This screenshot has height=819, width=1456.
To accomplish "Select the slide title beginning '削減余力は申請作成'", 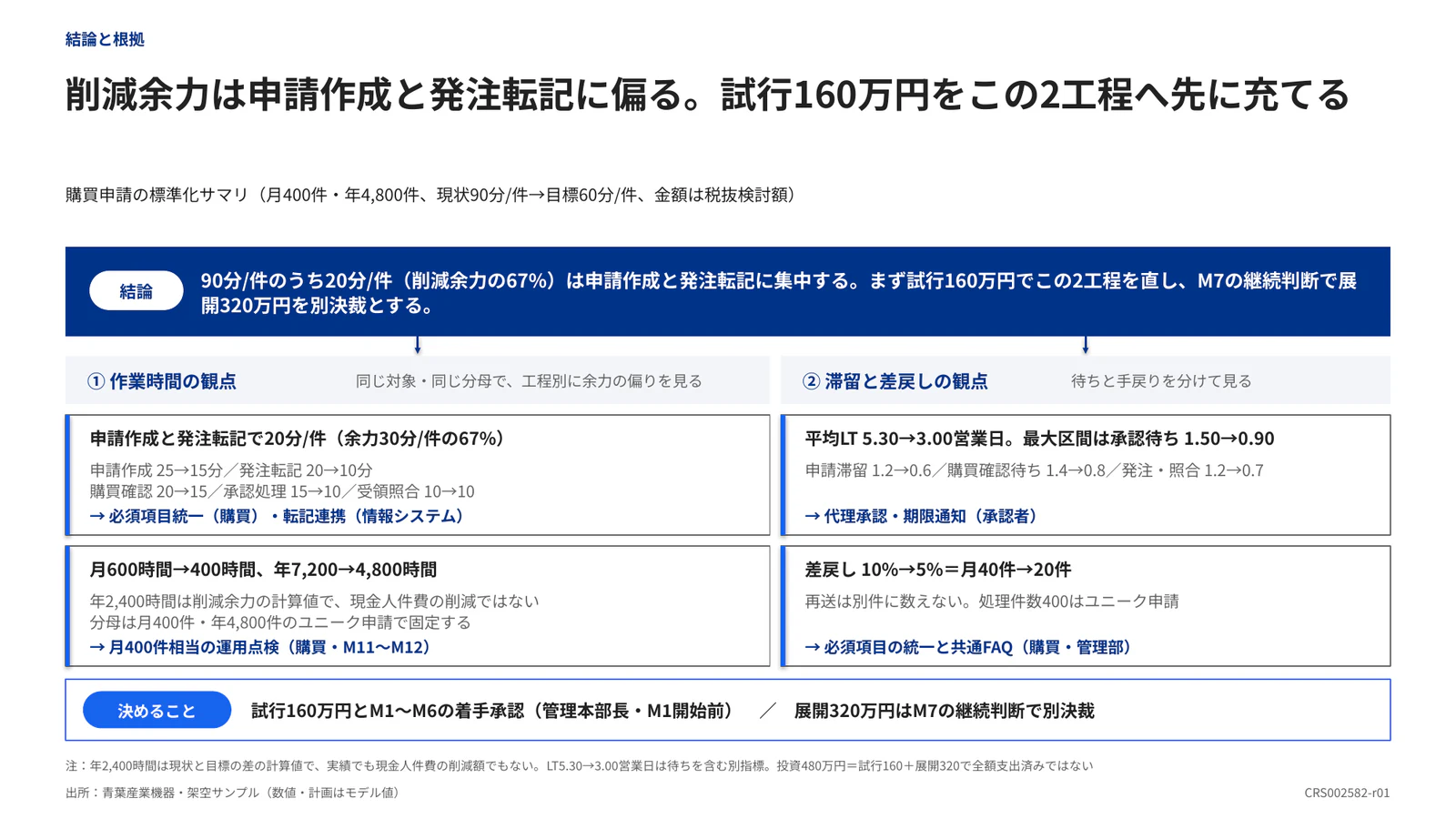I will point(707,95).
